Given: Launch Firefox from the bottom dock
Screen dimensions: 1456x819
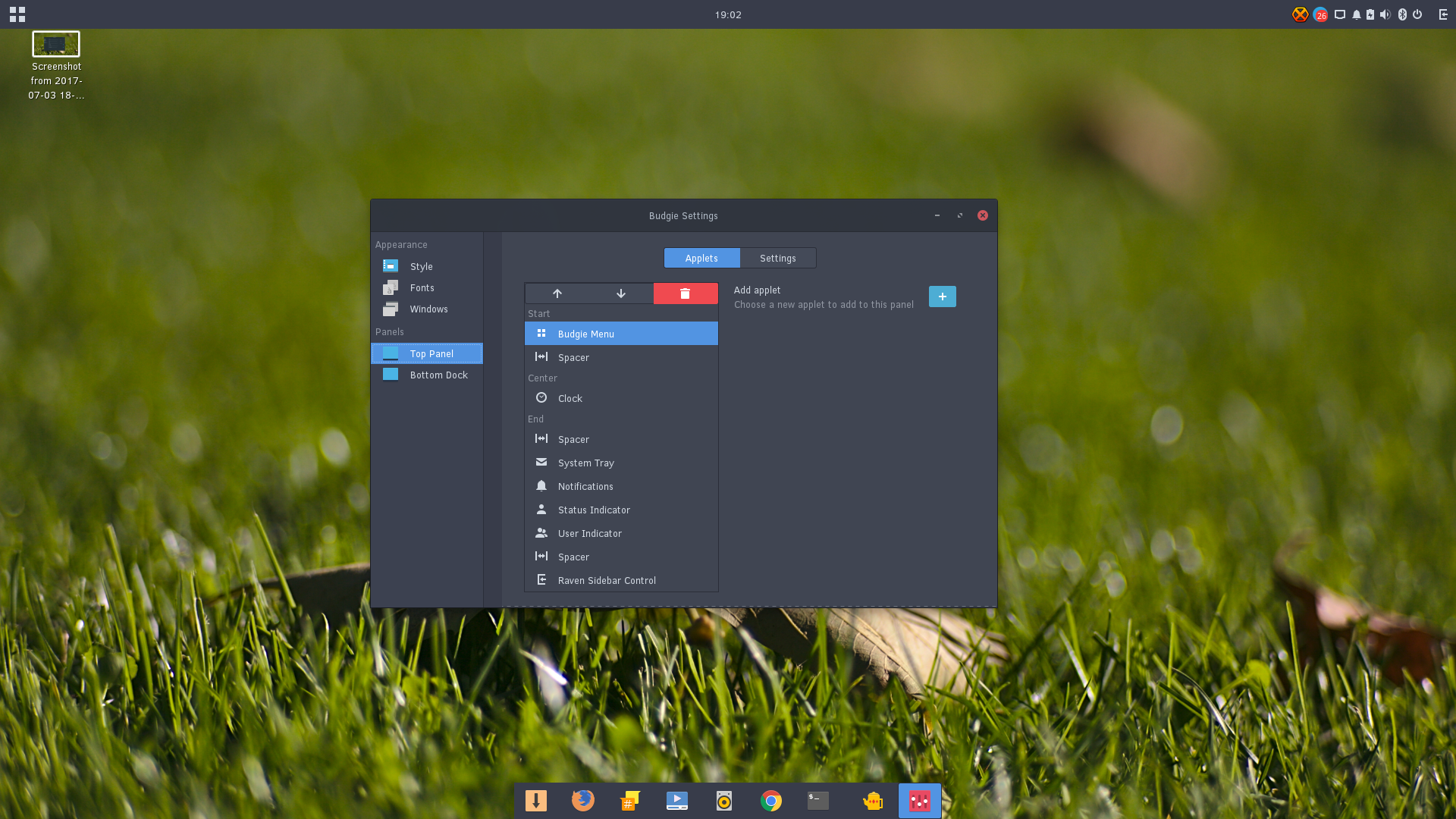Looking at the screenshot, I should (582, 801).
